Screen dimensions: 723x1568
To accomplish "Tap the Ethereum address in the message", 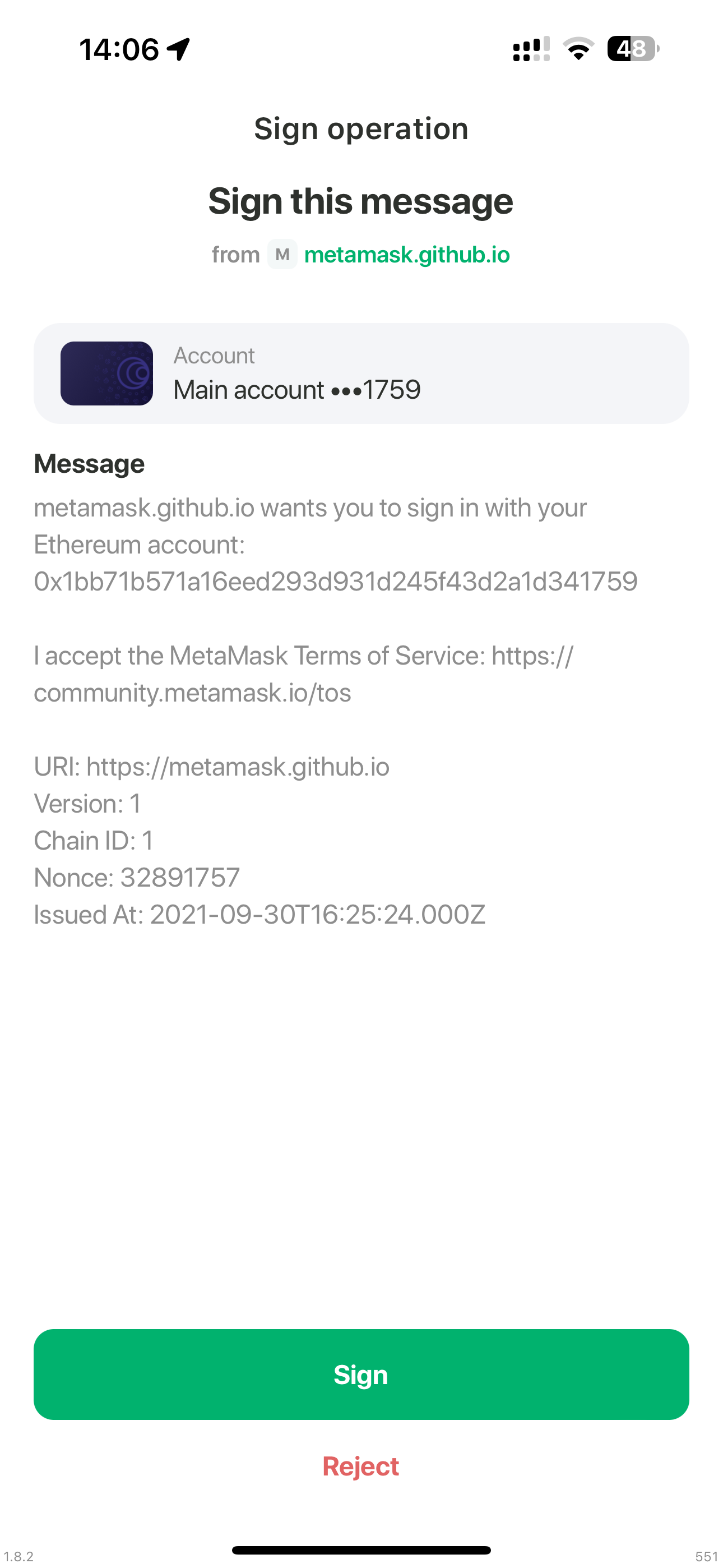I will click(x=336, y=582).
